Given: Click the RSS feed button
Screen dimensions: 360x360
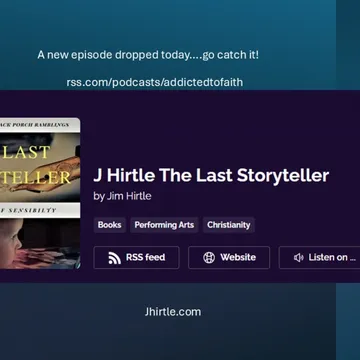Looking at the screenshot, I should pos(136,257).
